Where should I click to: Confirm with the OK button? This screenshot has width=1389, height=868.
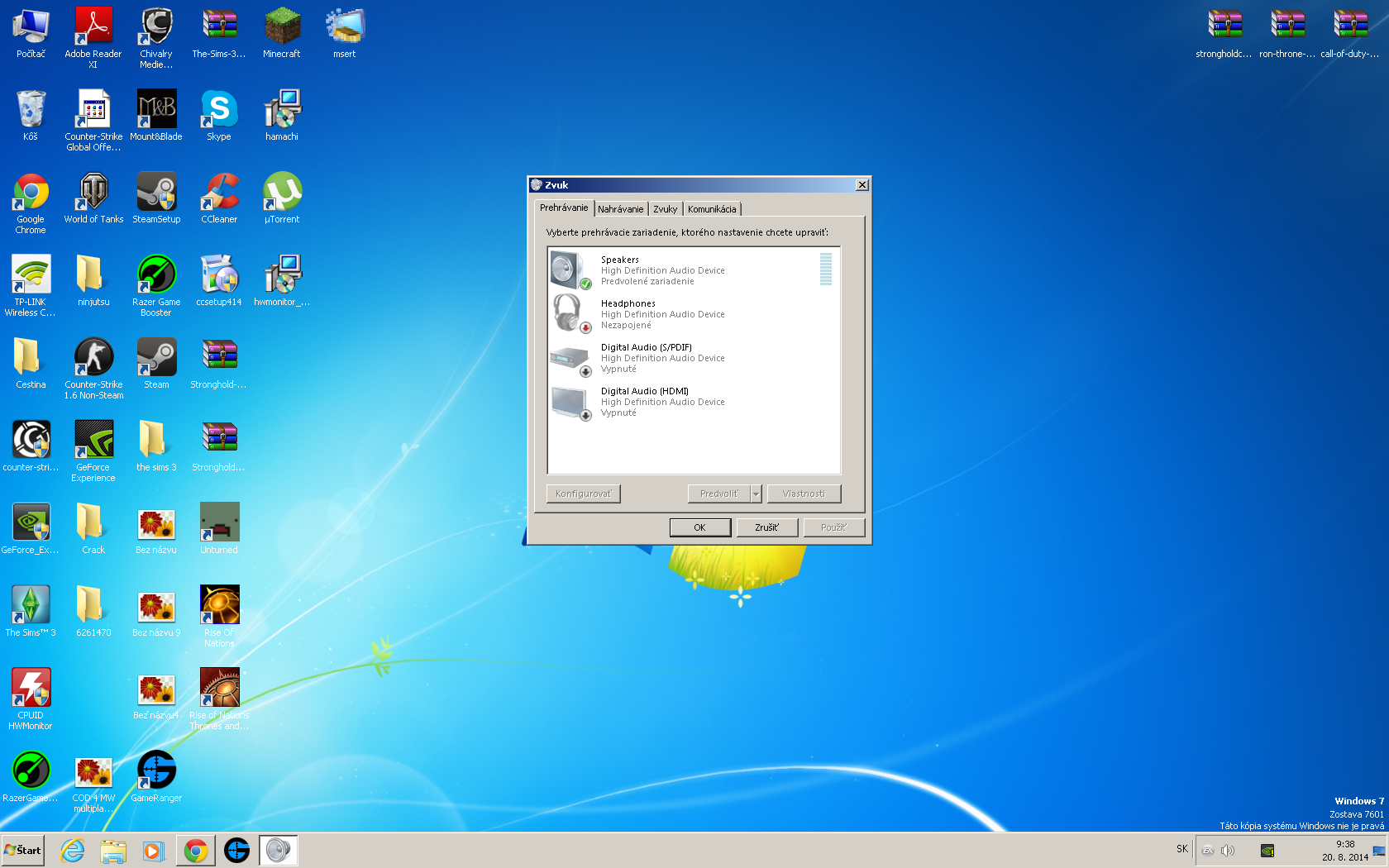coord(699,527)
